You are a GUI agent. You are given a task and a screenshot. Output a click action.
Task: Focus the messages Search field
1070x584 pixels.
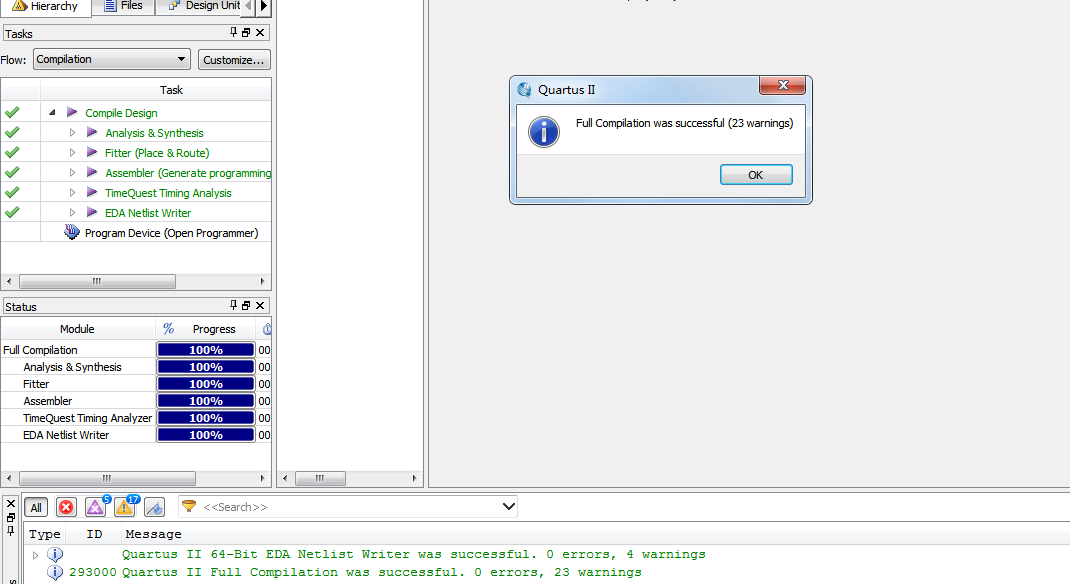[348, 507]
